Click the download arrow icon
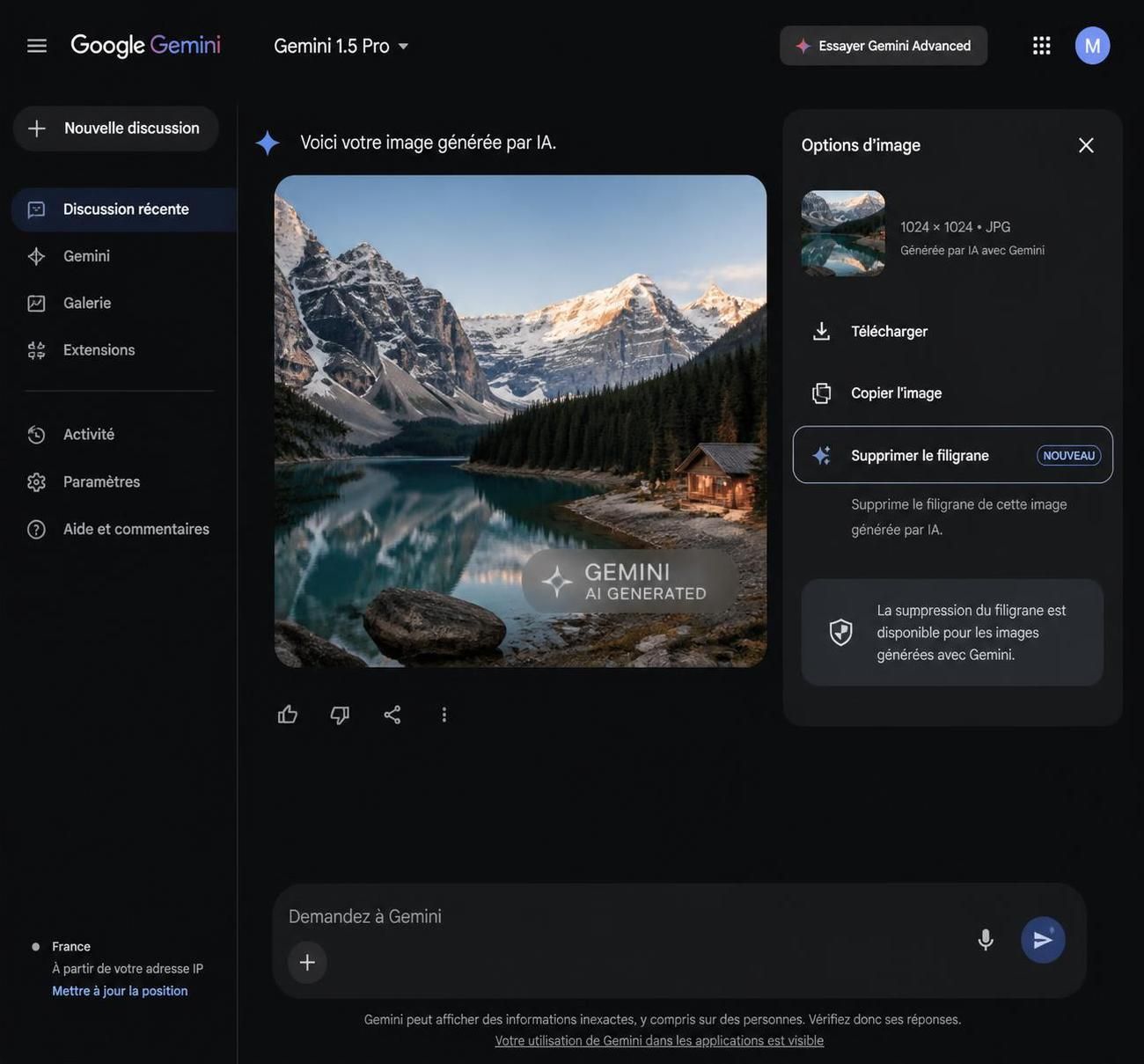 click(821, 332)
